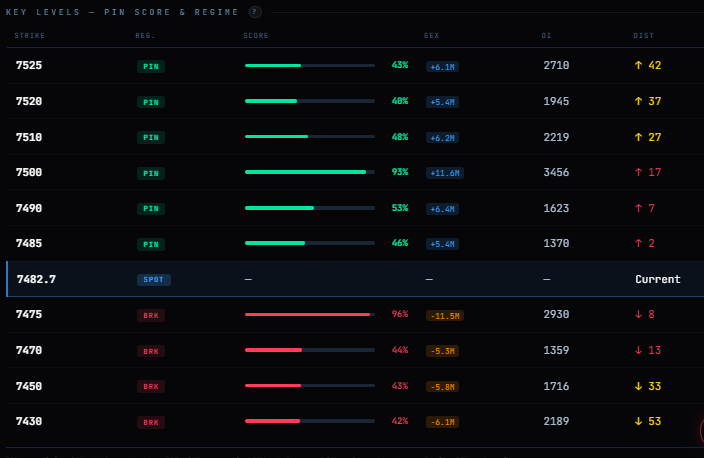Click the PIN badge for strike 7525
This screenshot has width=704, height=458.
(151, 66)
